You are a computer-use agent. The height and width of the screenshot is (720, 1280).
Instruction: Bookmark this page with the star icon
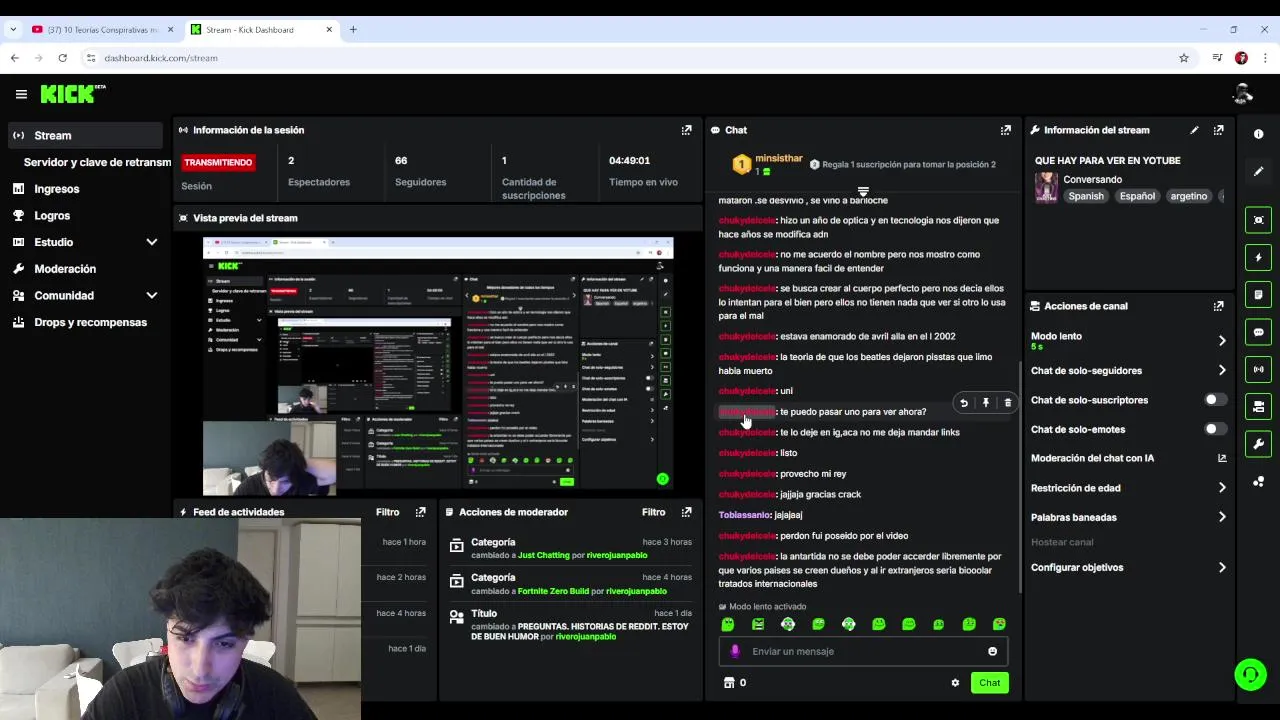click(1184, 58)
